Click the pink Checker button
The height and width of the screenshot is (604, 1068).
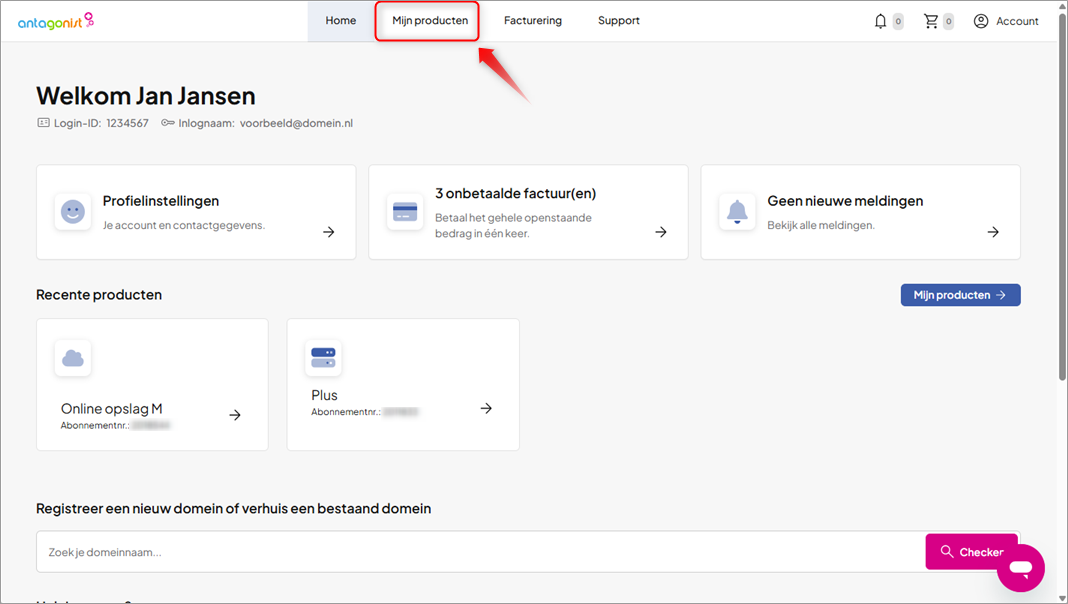click(x=971, y=552)
